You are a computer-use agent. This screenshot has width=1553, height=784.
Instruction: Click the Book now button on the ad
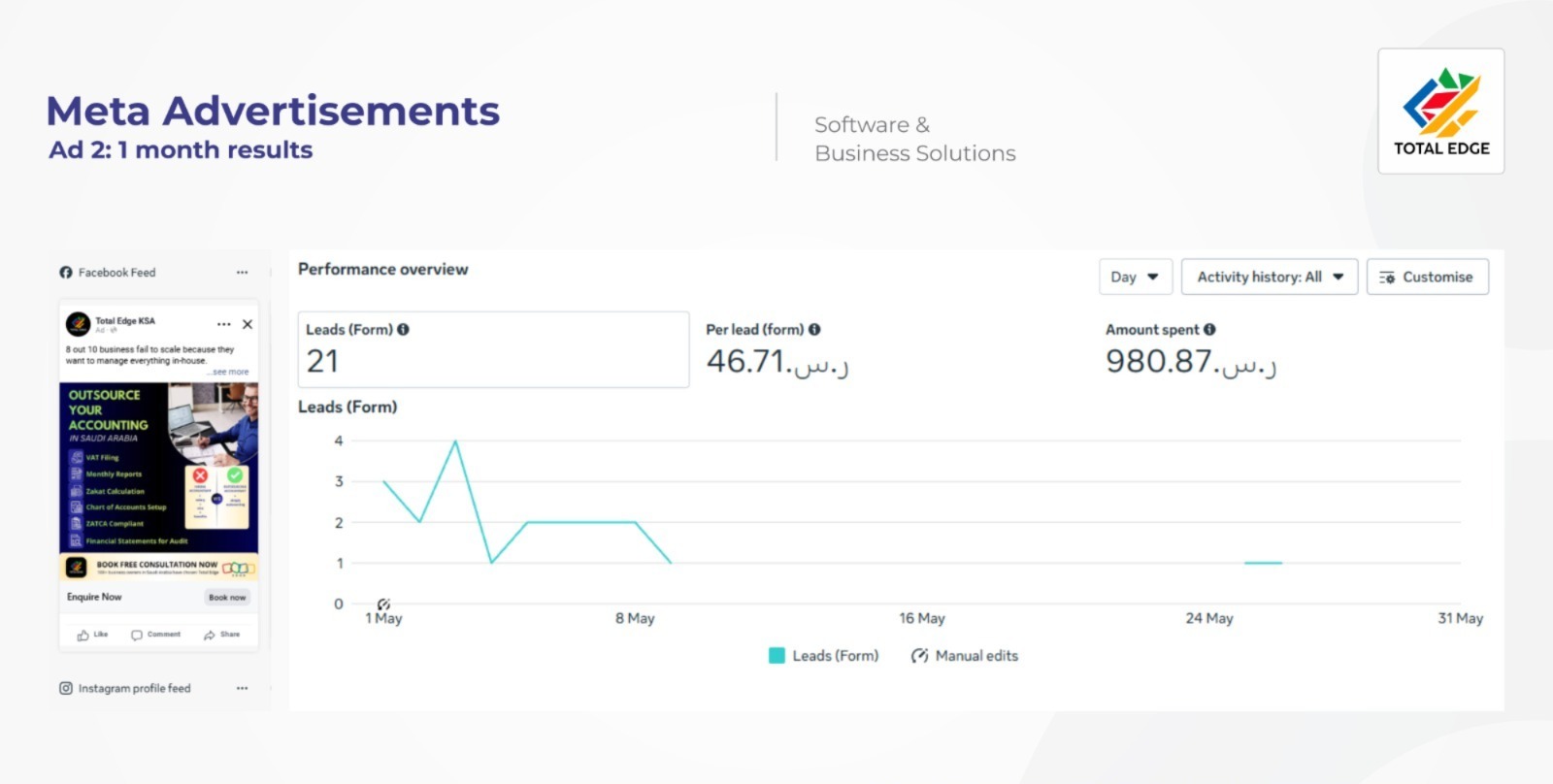click(227, 598)
